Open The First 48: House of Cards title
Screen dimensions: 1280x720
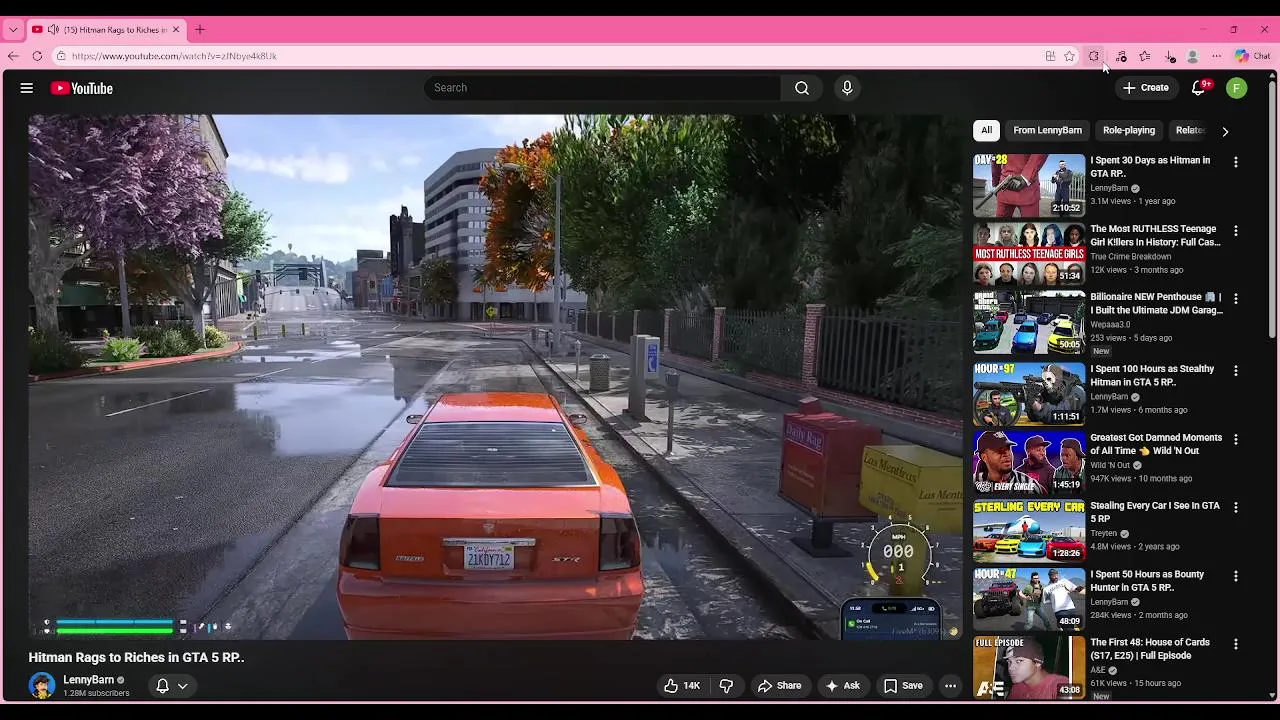coord(1150,649)
